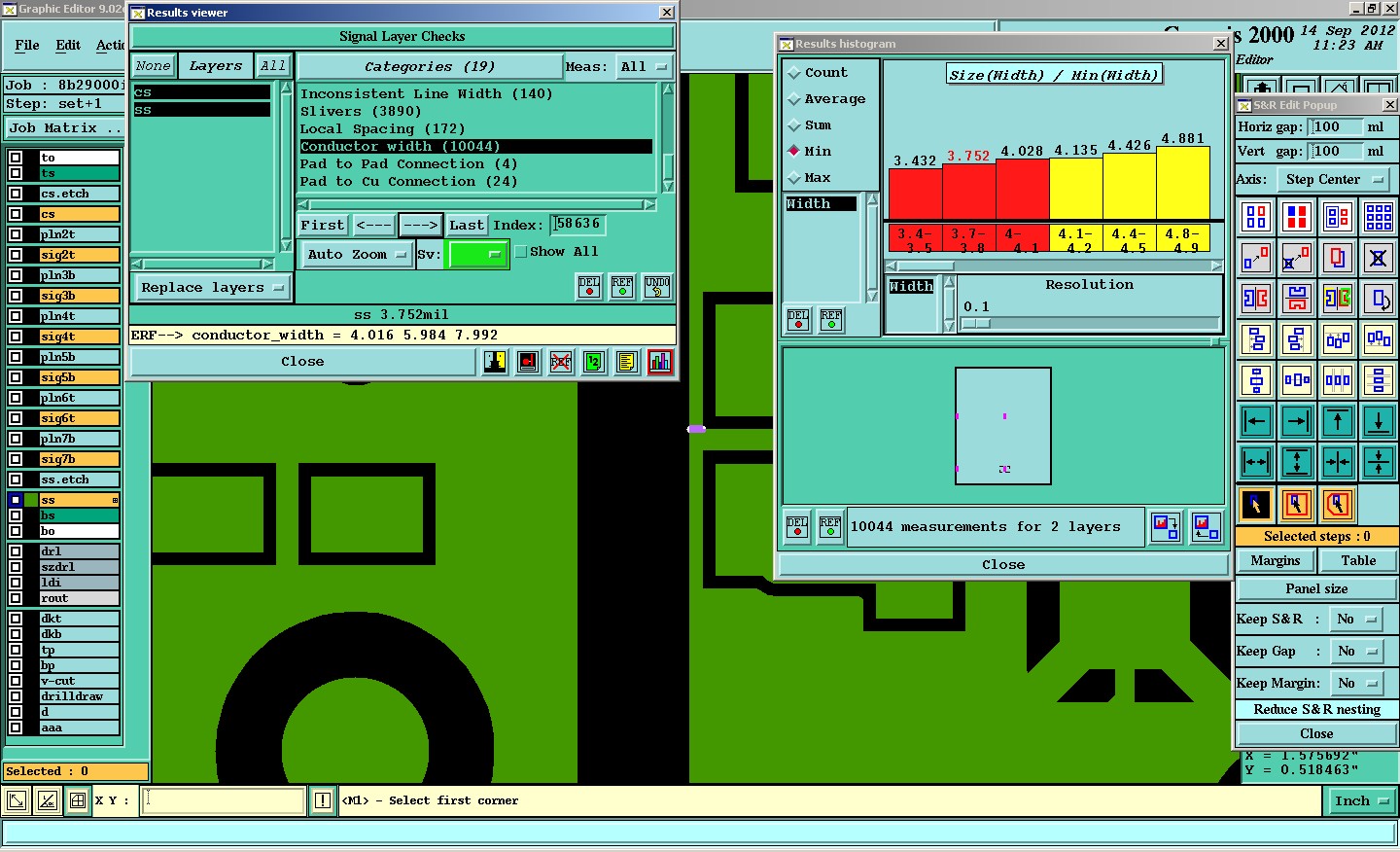Open the Inch units dropdown

(1361, 800)
